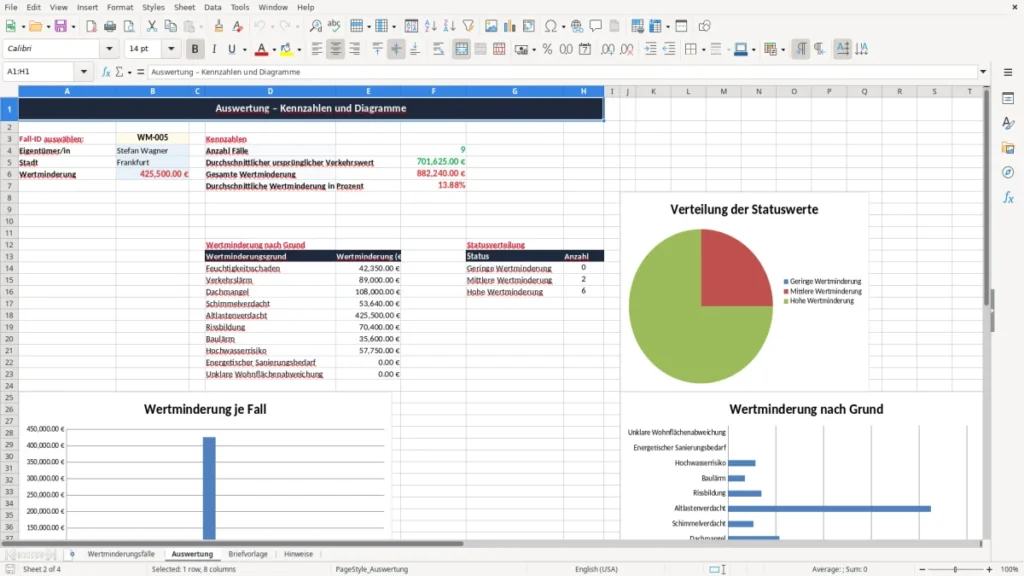Select the Verteilung der Statuswerte pie chart
The width and height of the screenshot is (1024, 576).
744,293
